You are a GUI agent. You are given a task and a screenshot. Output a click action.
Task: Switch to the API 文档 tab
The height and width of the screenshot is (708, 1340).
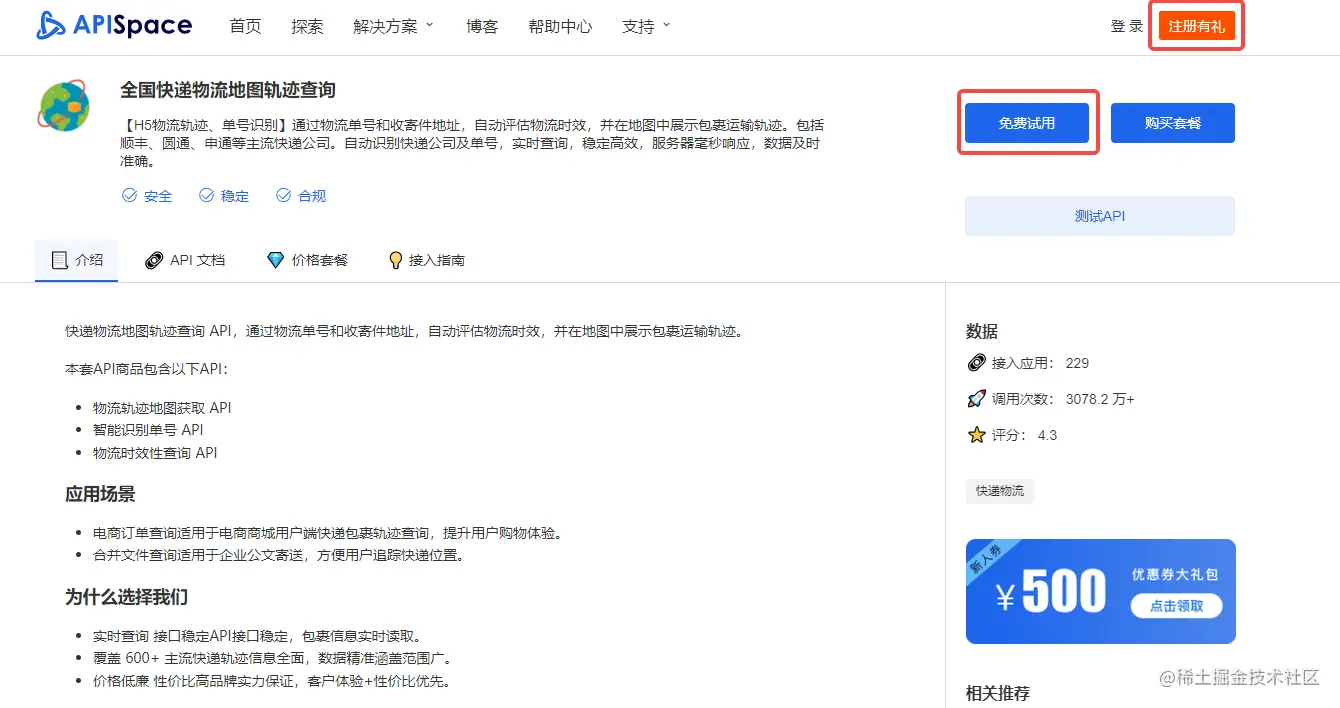coord(185,260)
